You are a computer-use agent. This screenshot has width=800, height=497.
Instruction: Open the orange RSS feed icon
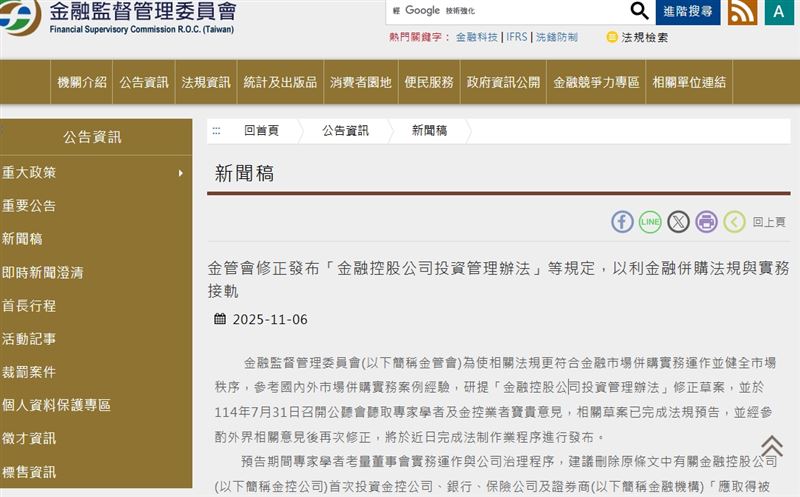pyautogui.click(x=742, y=11)
